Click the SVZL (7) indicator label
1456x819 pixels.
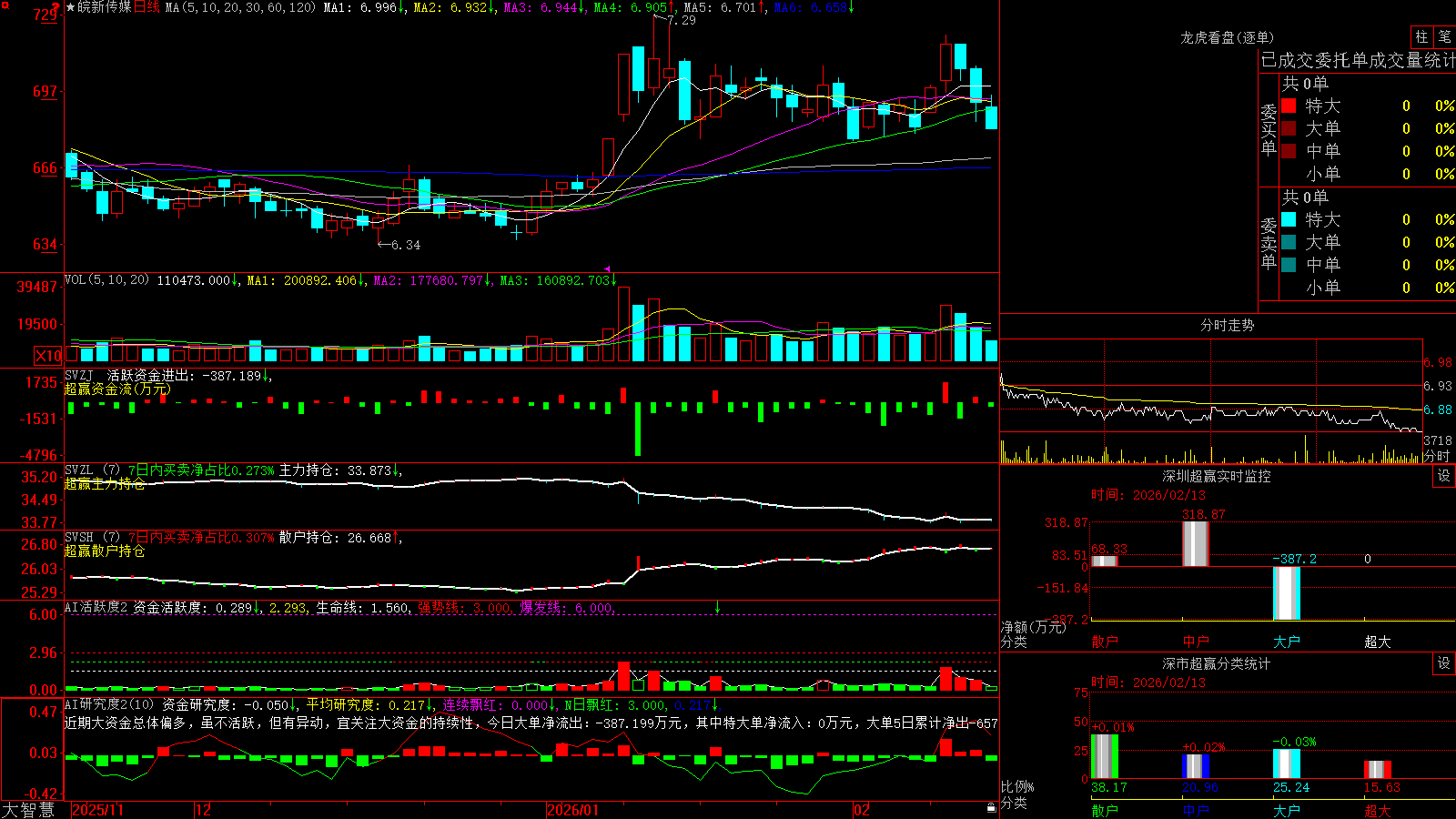[x=92, y=470]
